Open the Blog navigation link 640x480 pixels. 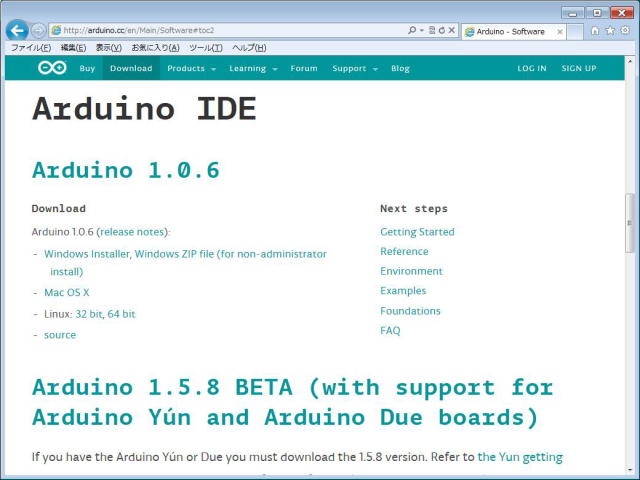point(400,68)
